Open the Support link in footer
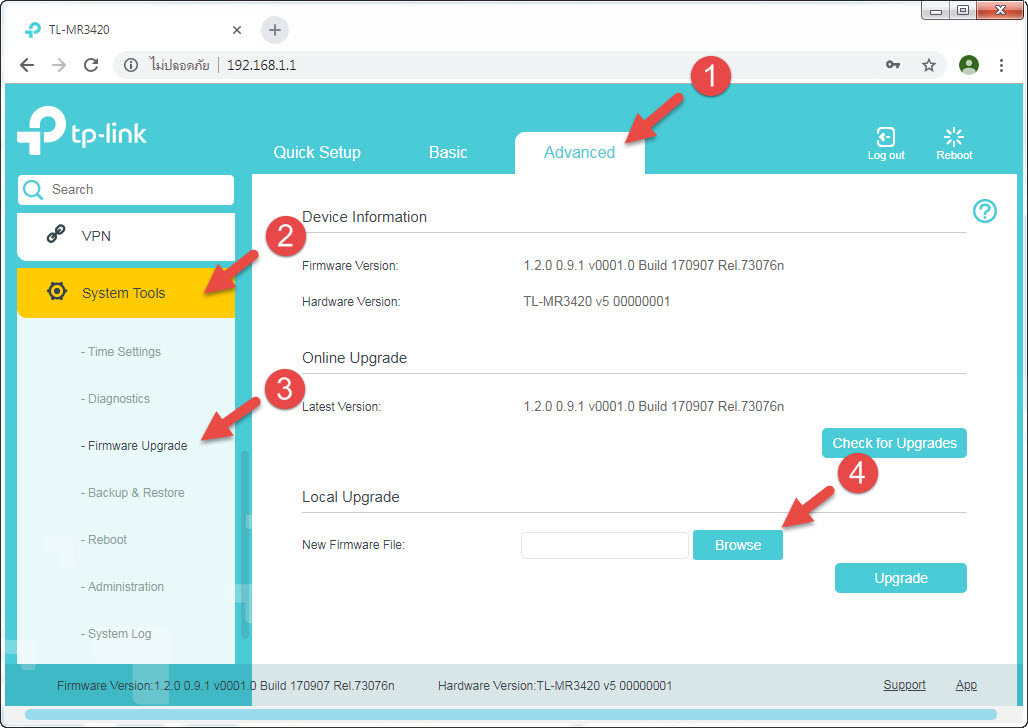 click(904, 685)
